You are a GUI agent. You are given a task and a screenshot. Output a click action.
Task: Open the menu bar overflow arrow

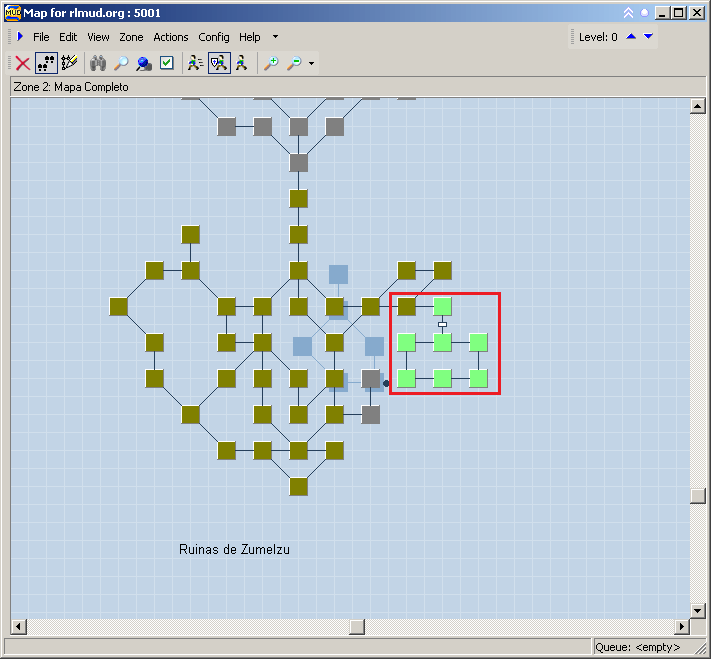[275, 37]
